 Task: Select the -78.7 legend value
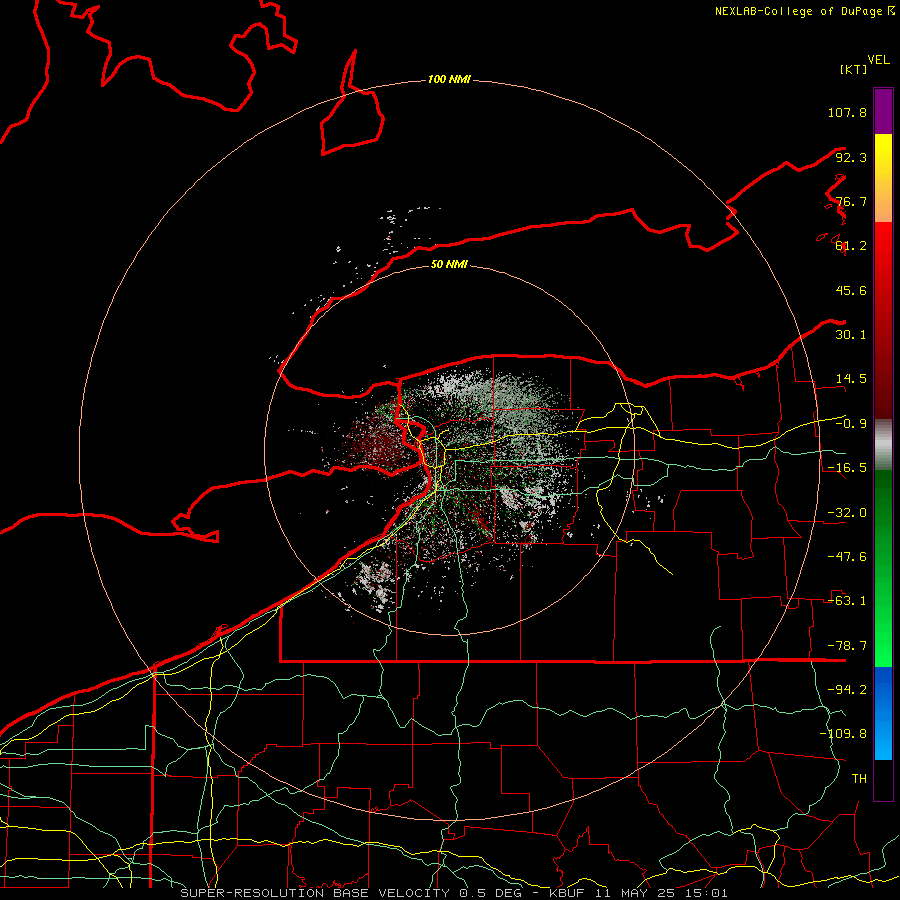pos(847,646)
